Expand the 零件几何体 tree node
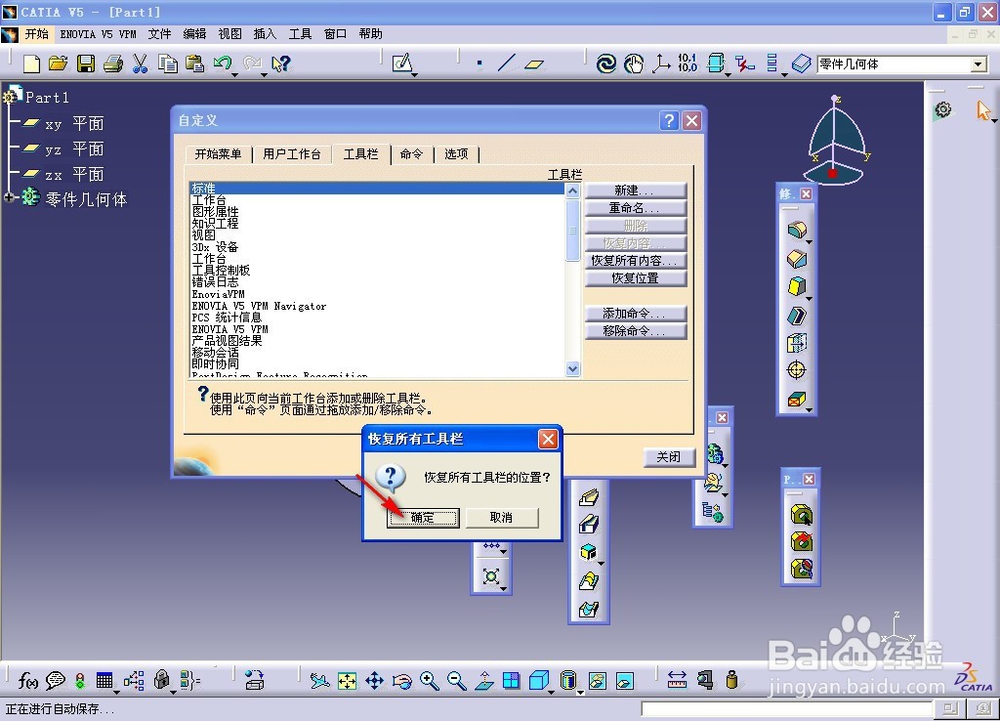Screen dimensions: 1000x721 coord(9,198)
